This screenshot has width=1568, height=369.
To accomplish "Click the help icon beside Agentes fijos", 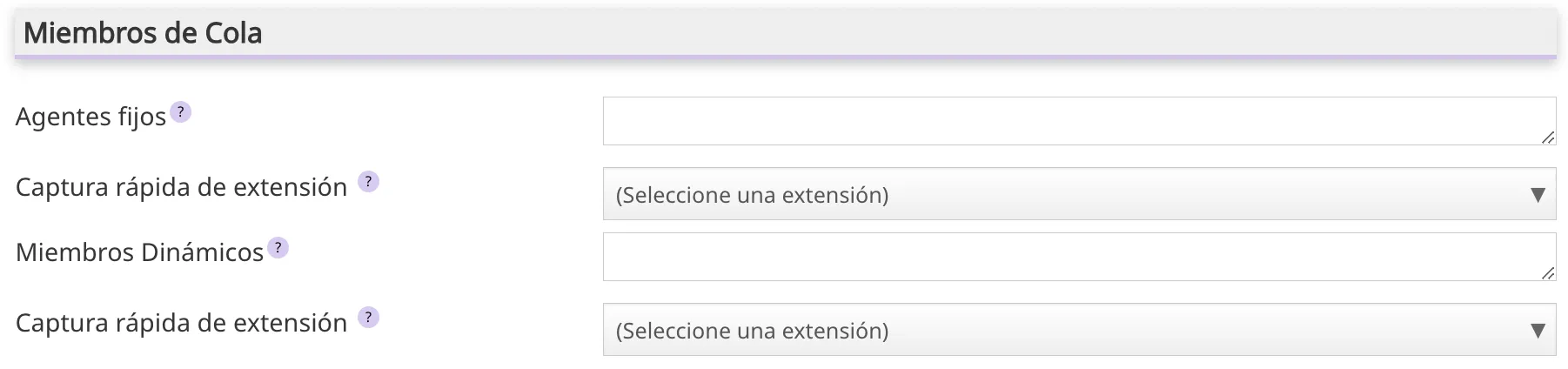I will pyautogui.click(x=180, y=112).
